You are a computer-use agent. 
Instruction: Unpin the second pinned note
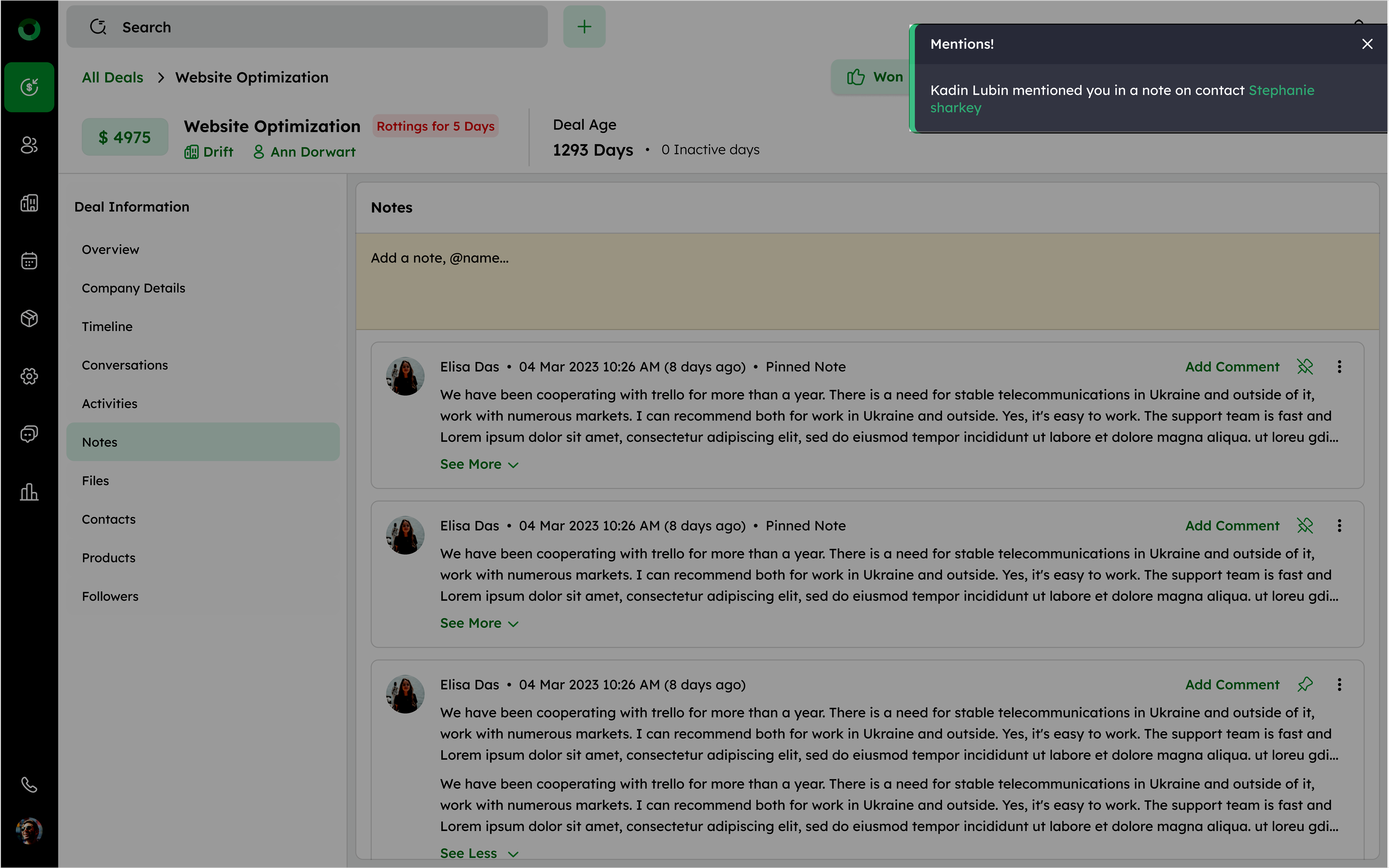(x=1305, y=526)
